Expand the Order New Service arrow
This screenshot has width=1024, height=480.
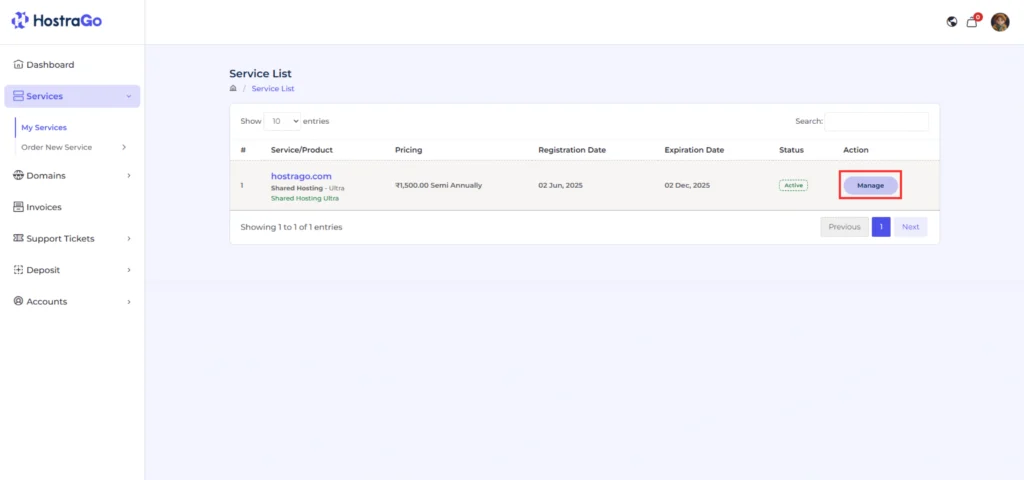click(124, 147)
